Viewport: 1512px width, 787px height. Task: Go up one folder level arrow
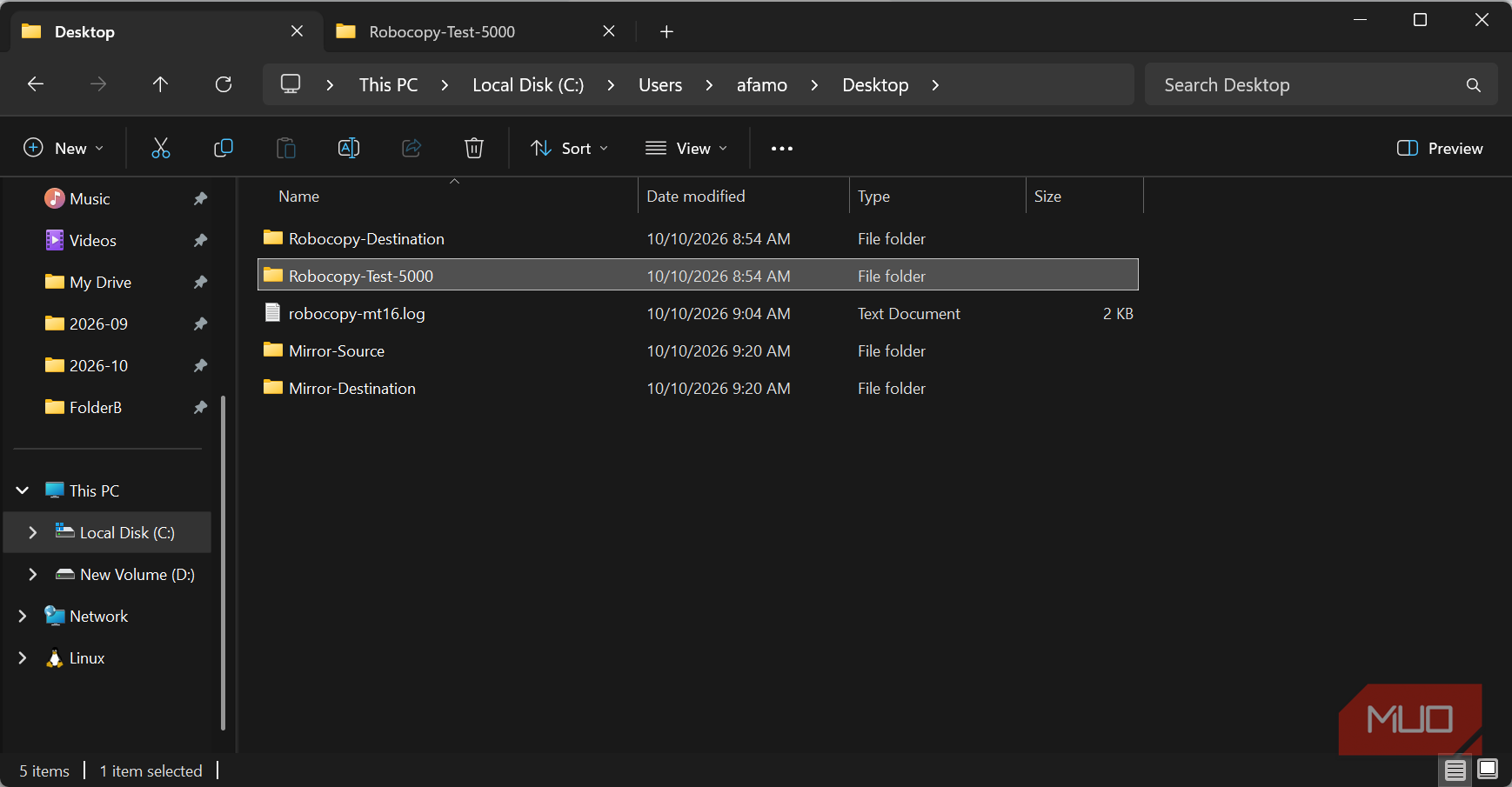160,84
